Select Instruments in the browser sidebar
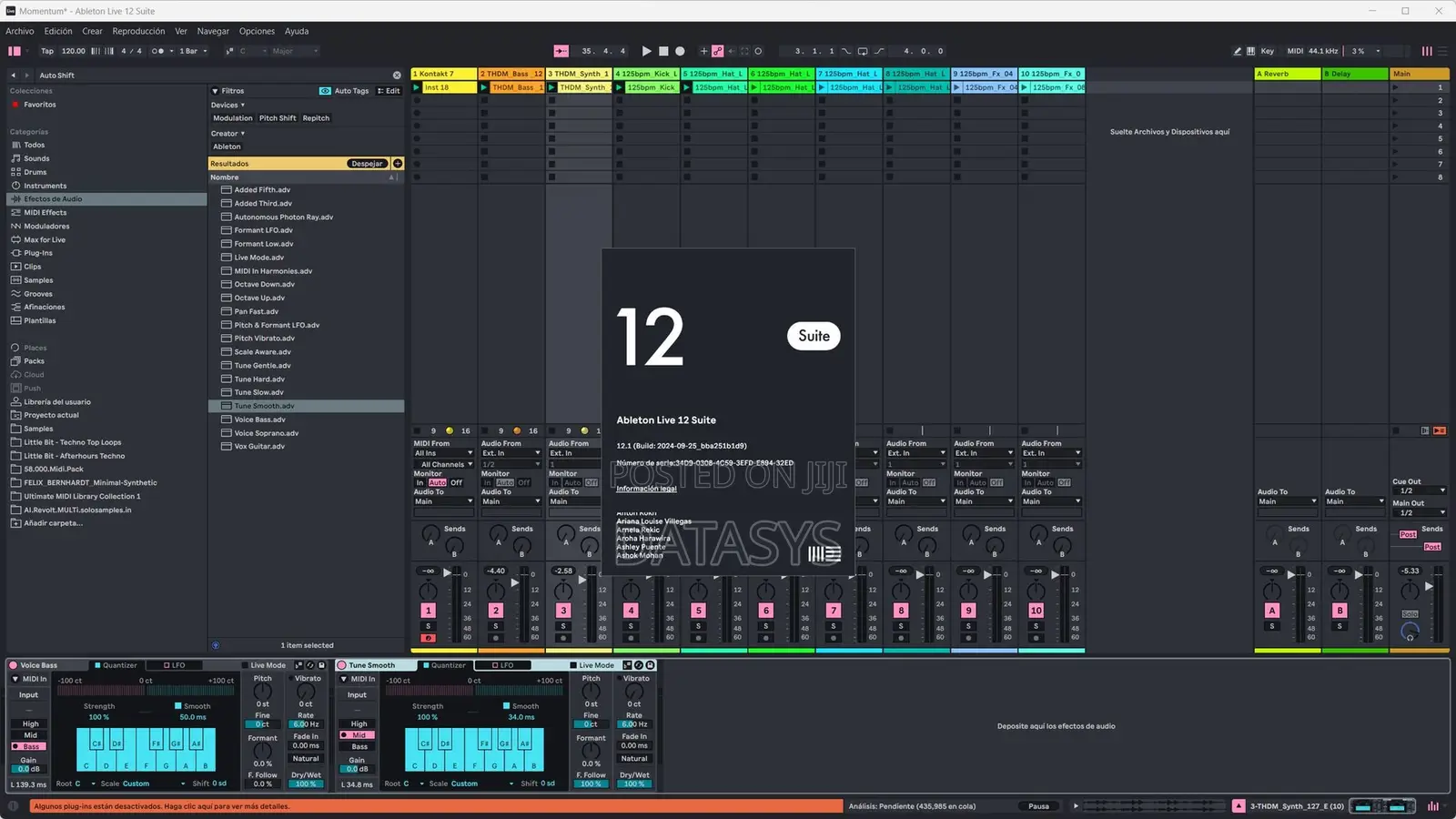The width and height of the screenshot is (1456, 819). click(x=45, y=186)
